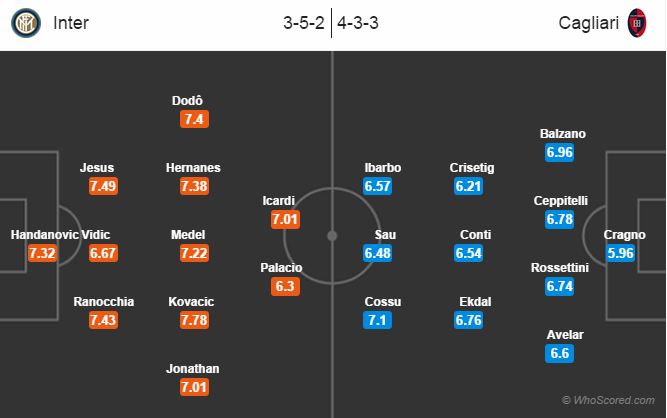Select Avelar's 6.6 rating badge

click(x=559, y=353)
